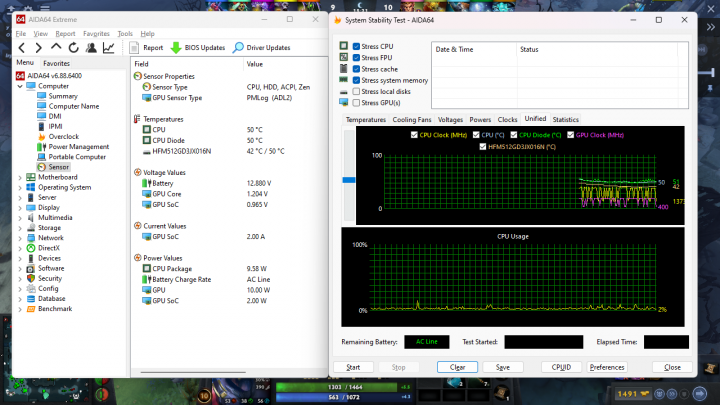Open the Report menu
720x405 pixels.
(65, 34)
